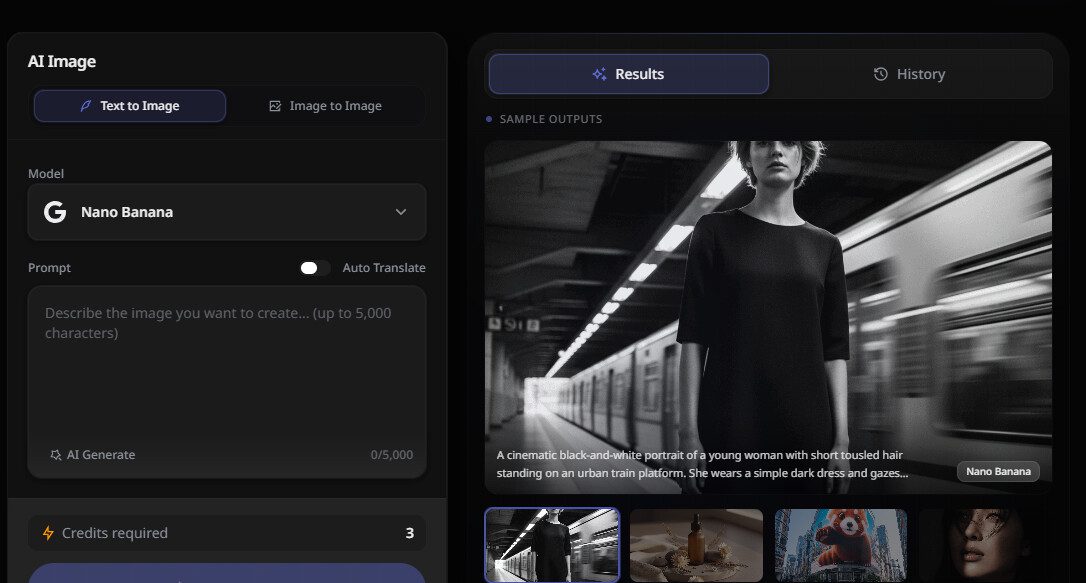The width and height of the screenshot is (1086, 583).
Task: Open the Nano Banana model selector
Action: click(227, 212)
